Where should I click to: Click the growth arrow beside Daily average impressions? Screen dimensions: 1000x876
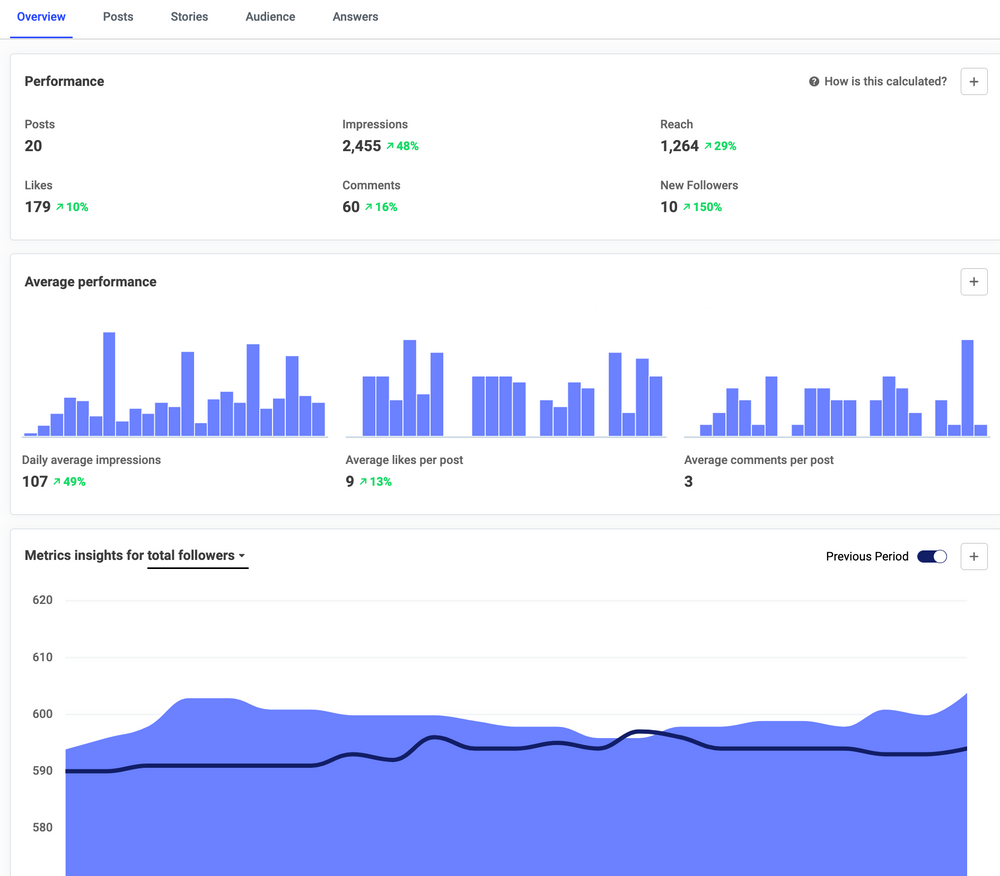click(55, 481)
